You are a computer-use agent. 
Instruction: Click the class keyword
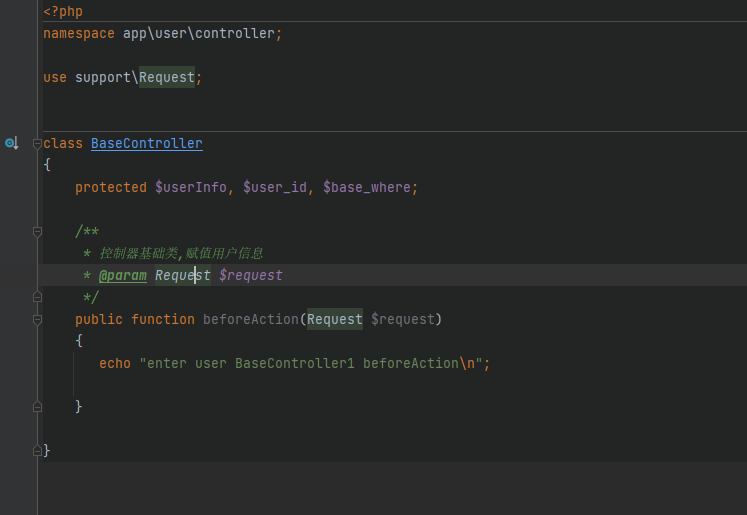pos(63,143)
